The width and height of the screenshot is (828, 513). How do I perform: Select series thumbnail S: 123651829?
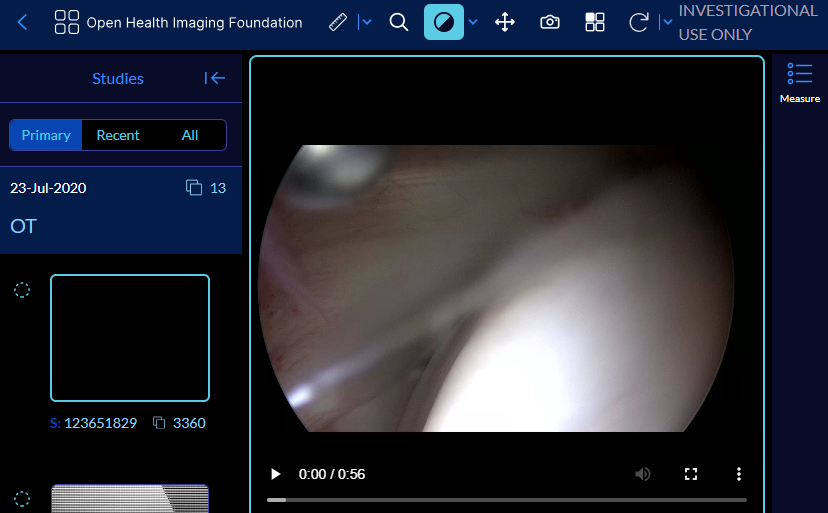click(130, 338)
